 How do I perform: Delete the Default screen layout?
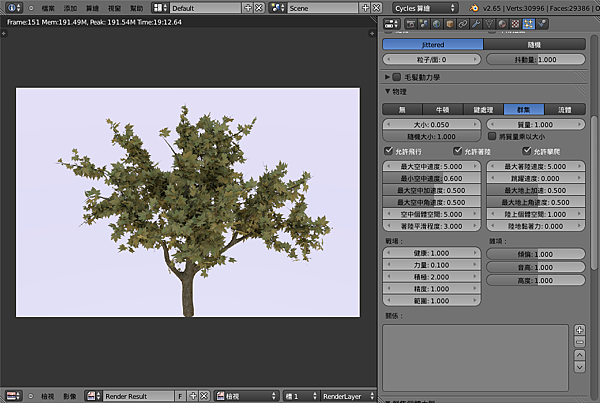259,8
